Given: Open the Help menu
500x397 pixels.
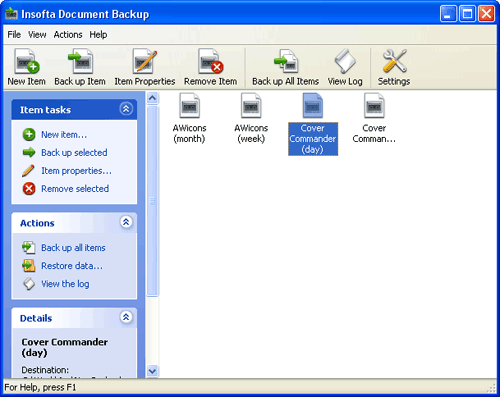Looking at the screenshot, I should pos(98,34).
